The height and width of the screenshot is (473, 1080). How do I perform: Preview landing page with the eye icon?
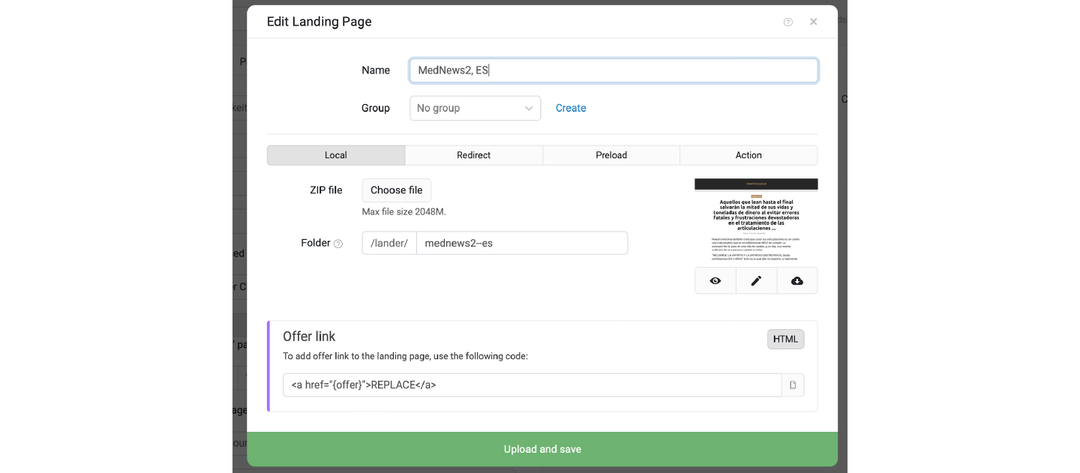tap(715, 281)
